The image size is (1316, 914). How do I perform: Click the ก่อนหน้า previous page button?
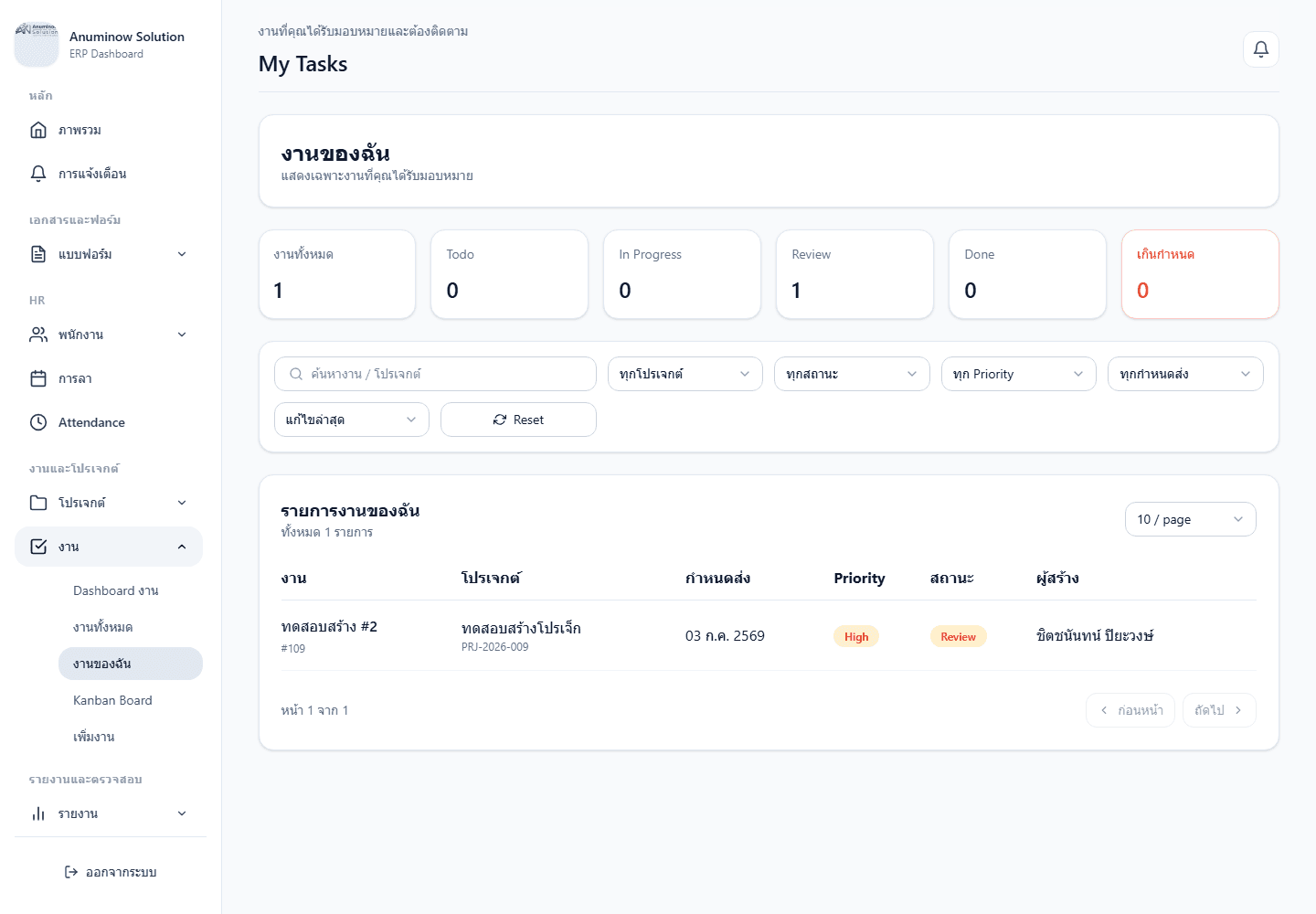point(1130,710)
